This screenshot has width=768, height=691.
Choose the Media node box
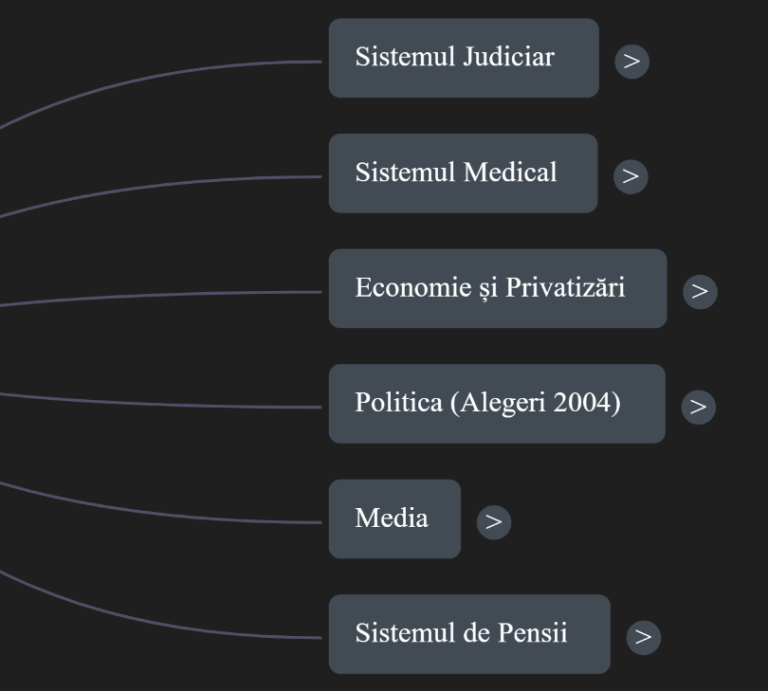(x=395, y=519)
